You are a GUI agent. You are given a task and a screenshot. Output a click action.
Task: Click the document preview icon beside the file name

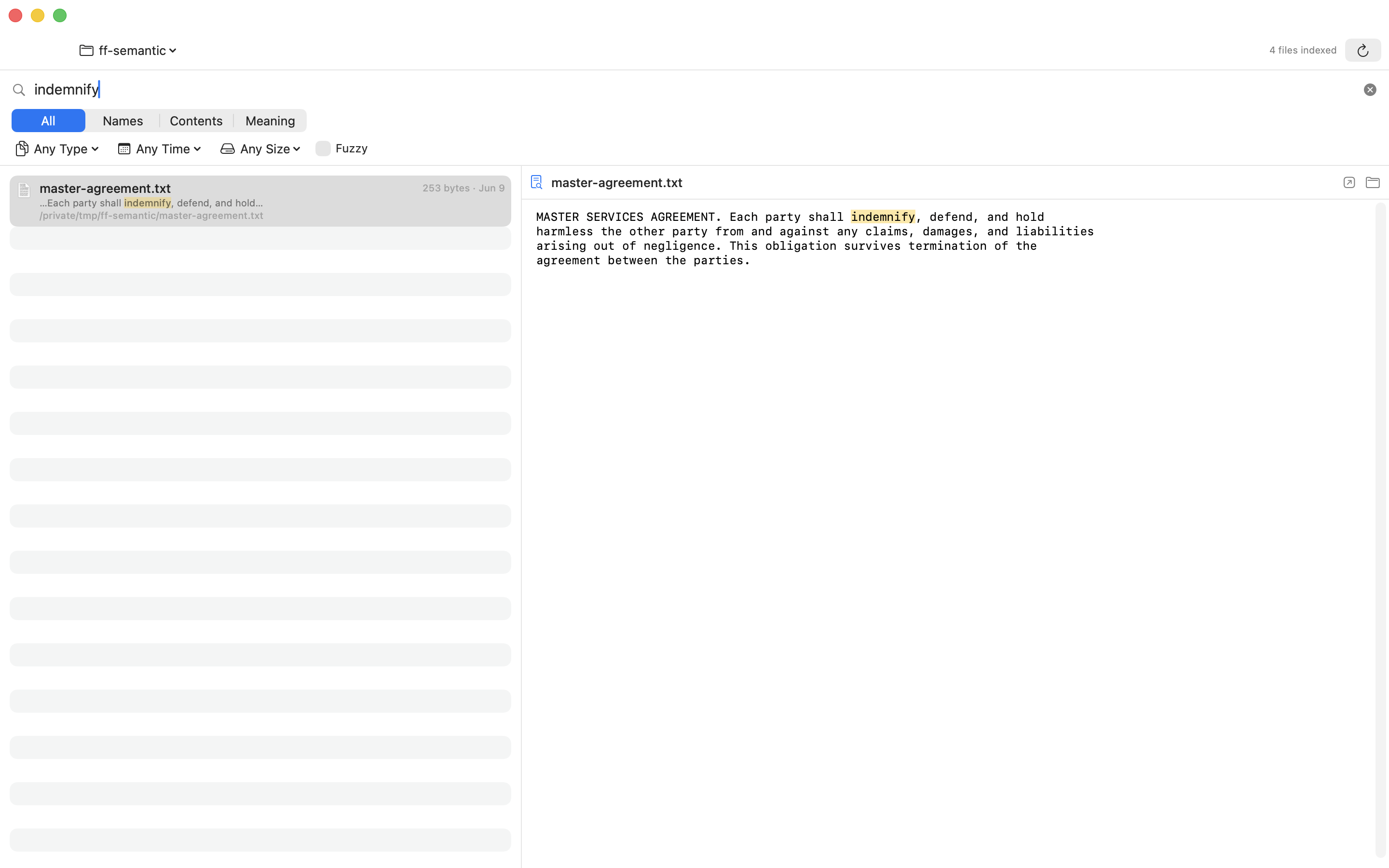coord(537,183)
